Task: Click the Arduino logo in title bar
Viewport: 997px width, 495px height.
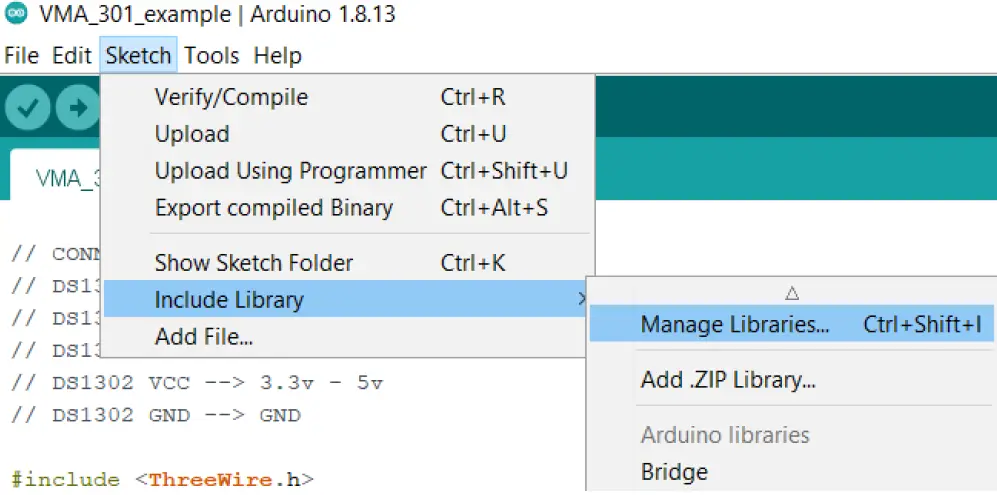Action: click(x=15, y=16)
